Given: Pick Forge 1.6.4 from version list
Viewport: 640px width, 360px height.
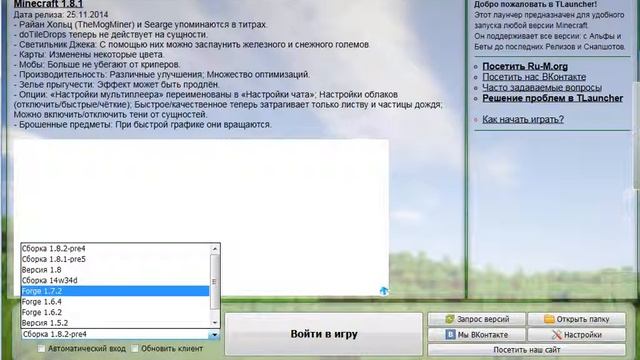Looking at the screenshot, I should click(x=115, y=302).
